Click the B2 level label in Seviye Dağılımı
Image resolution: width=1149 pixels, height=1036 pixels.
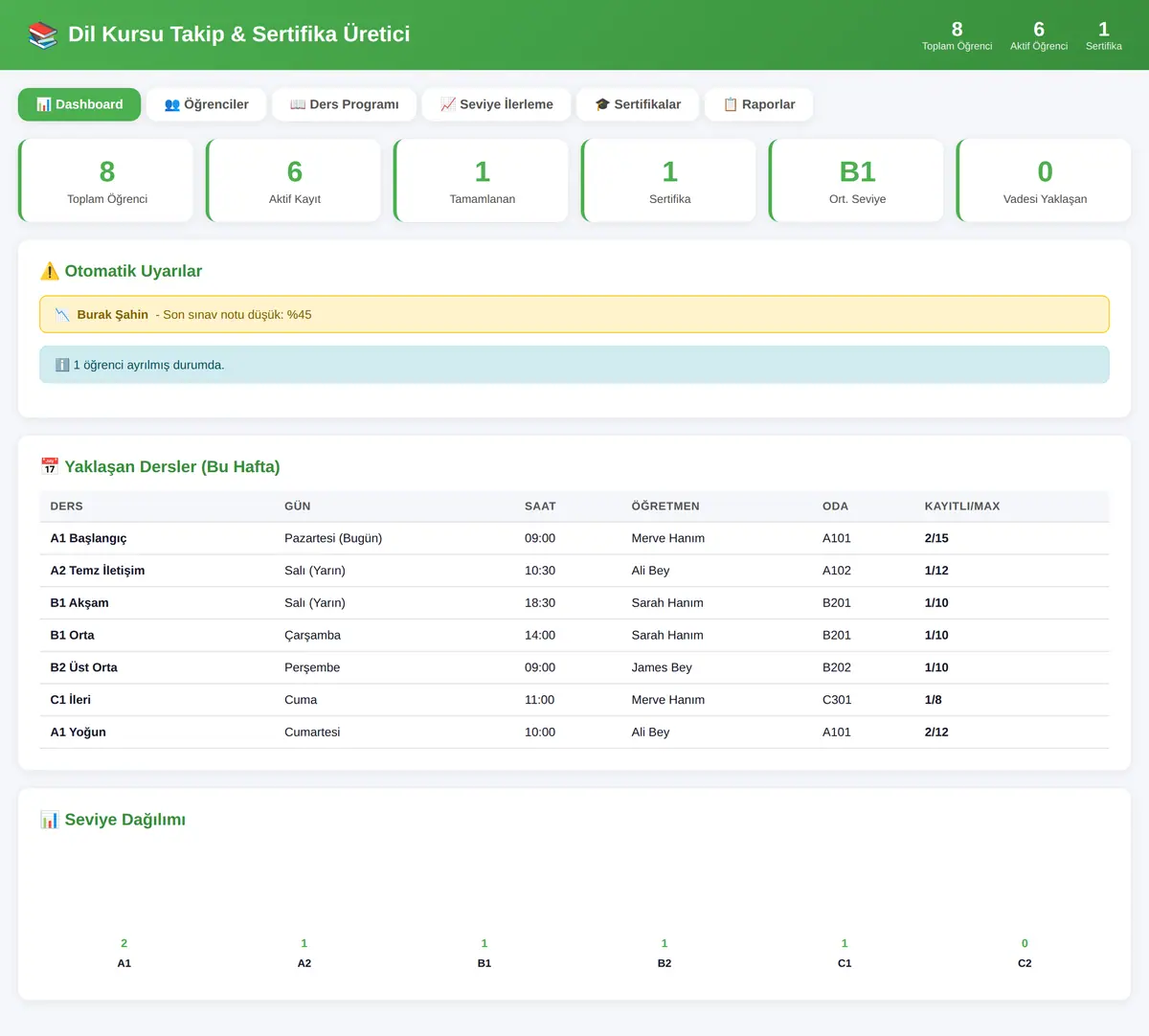pos(665,963)
